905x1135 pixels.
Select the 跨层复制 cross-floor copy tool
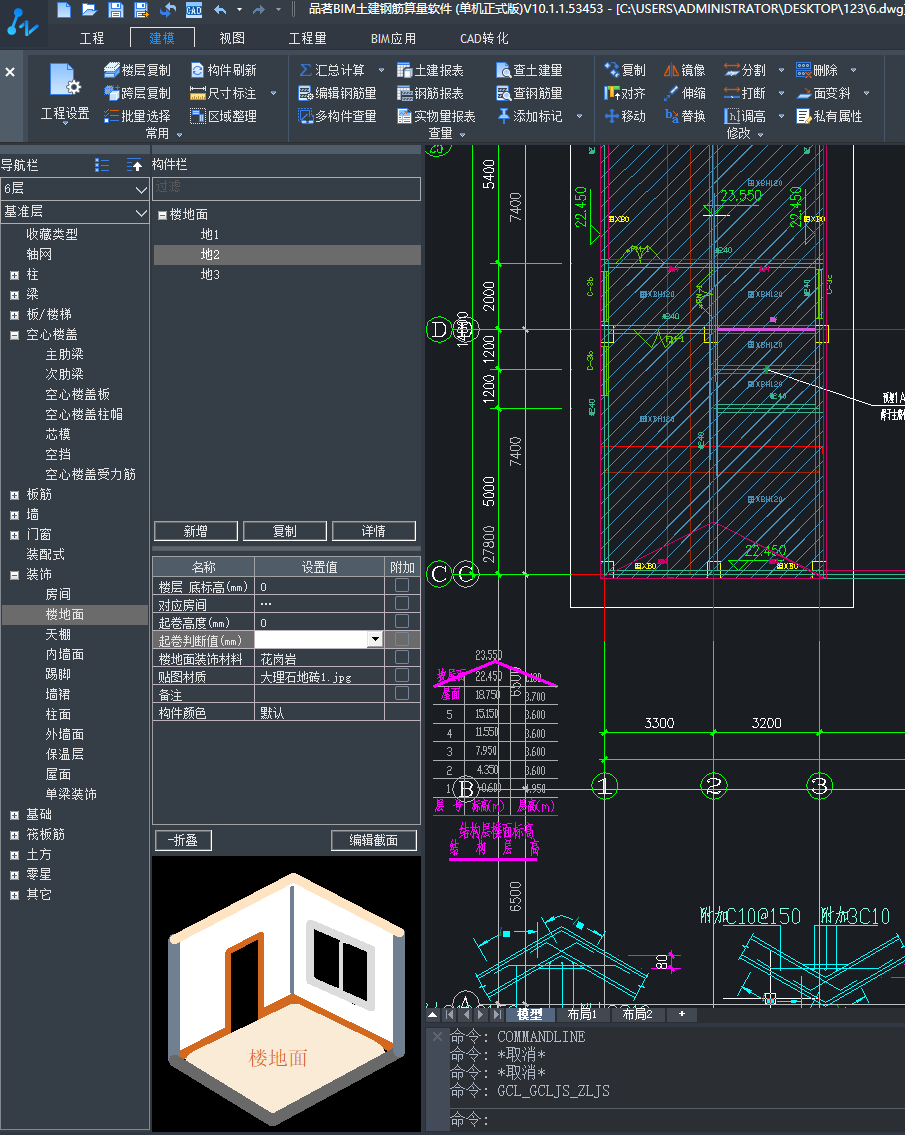(x=138, y=93)
